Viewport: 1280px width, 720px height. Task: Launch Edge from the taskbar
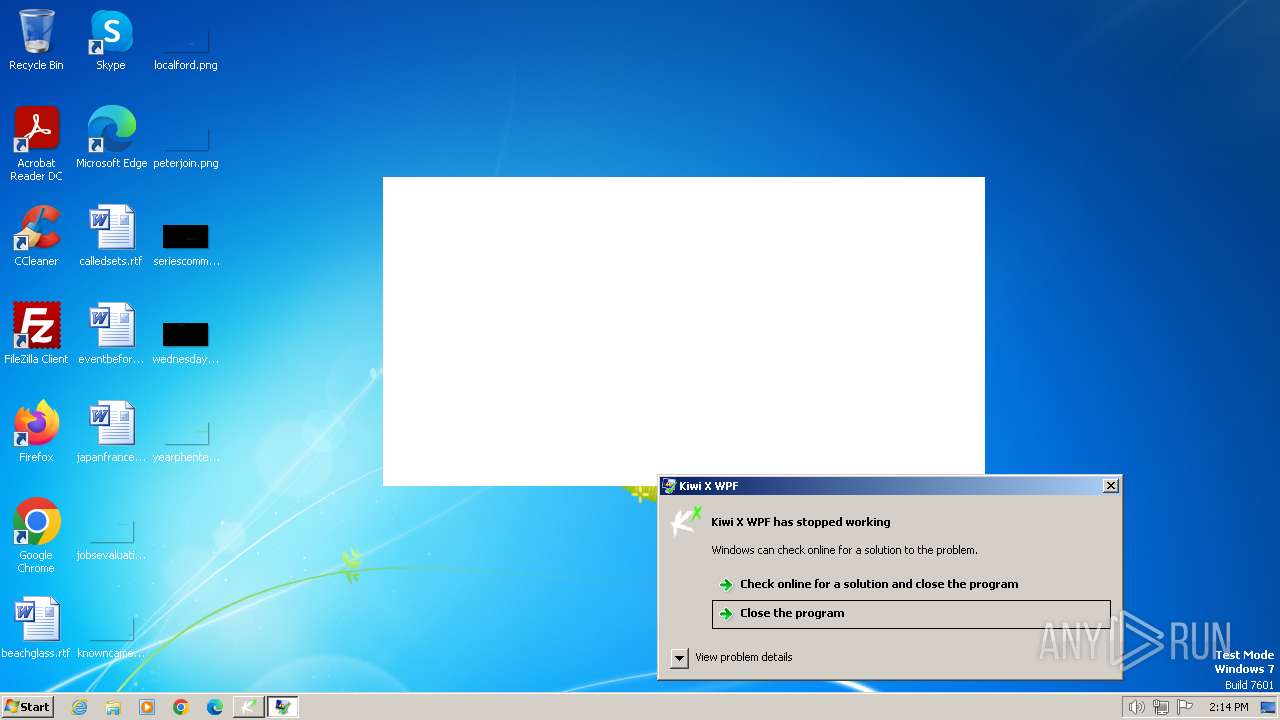(x=215, y=707)
